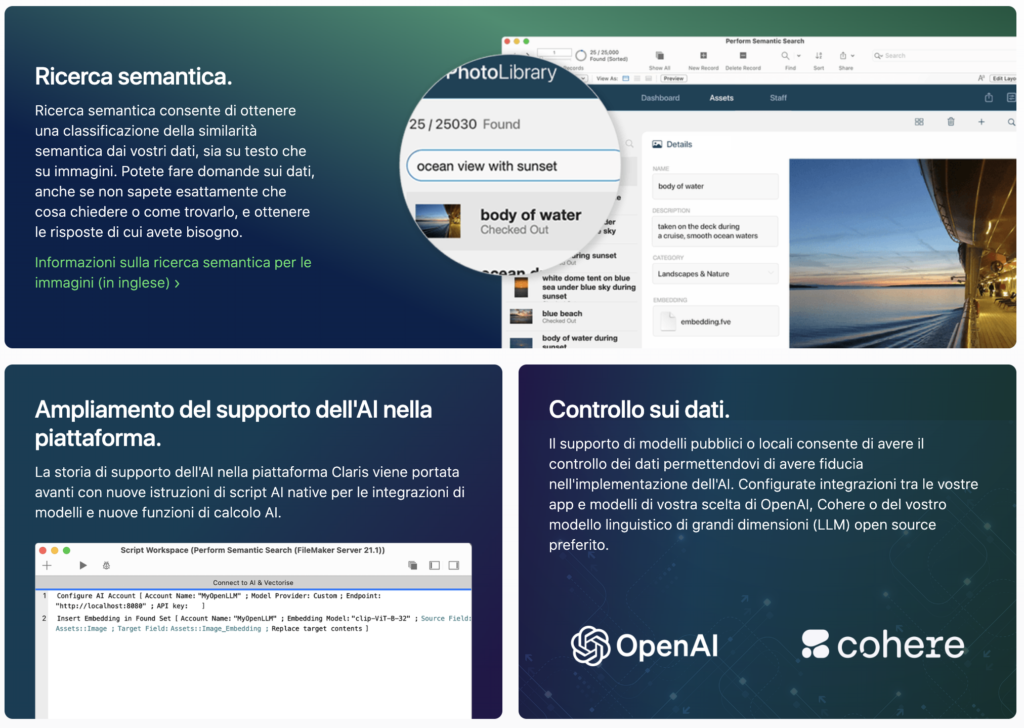Click the 25 / 25,000 Found (Sorted) text
1024x728 pixels.
click(x=609, y=55)
